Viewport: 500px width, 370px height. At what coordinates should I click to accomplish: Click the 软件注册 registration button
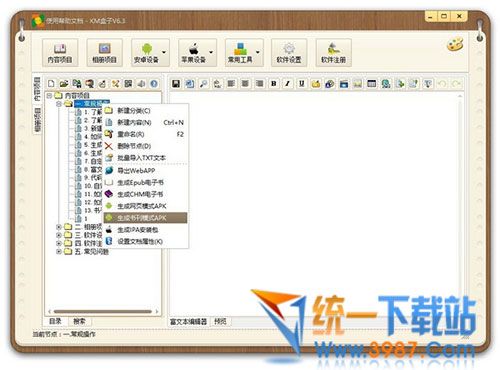click(333, 53)
